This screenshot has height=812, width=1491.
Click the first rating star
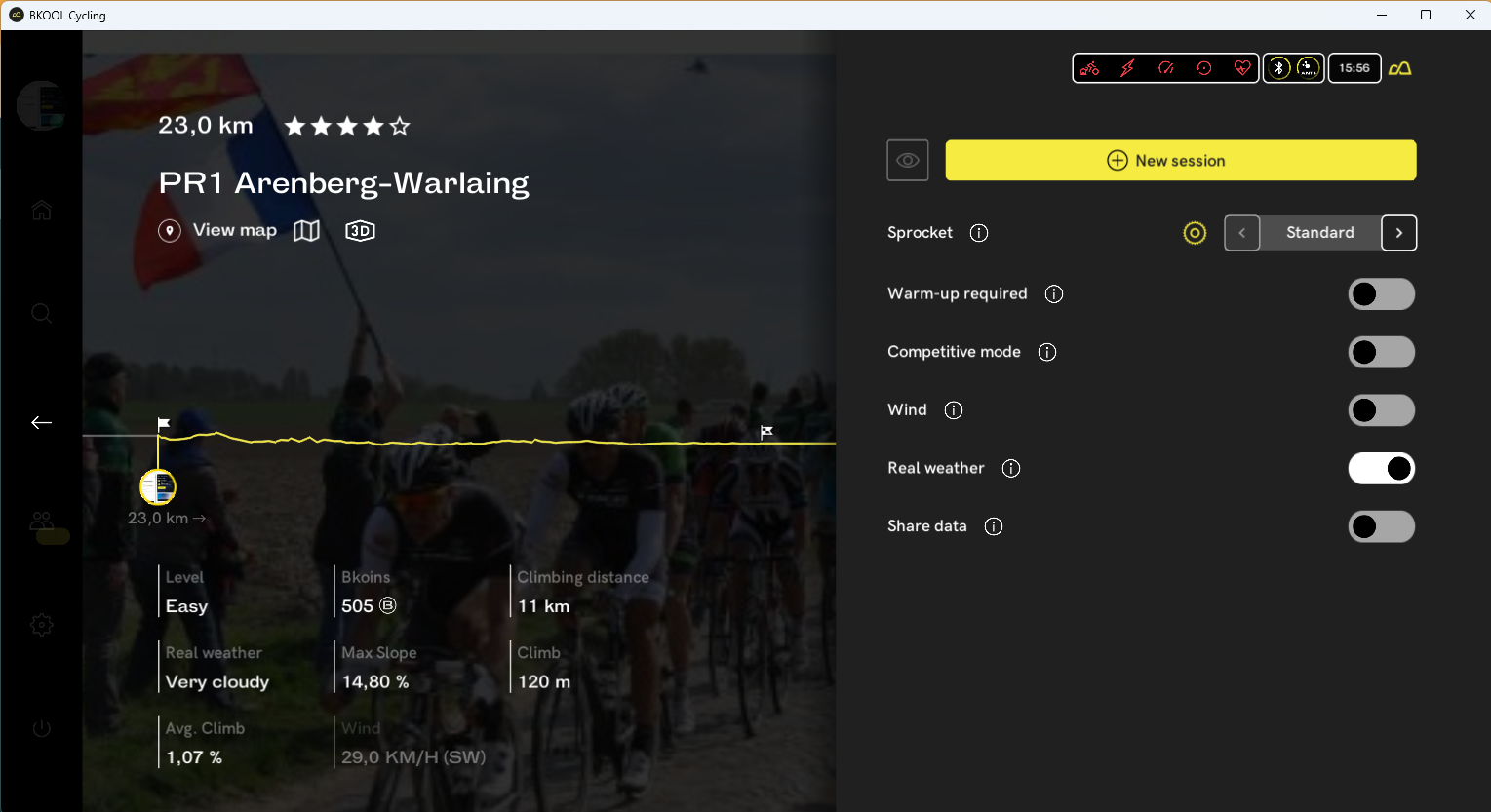[294, 126]
